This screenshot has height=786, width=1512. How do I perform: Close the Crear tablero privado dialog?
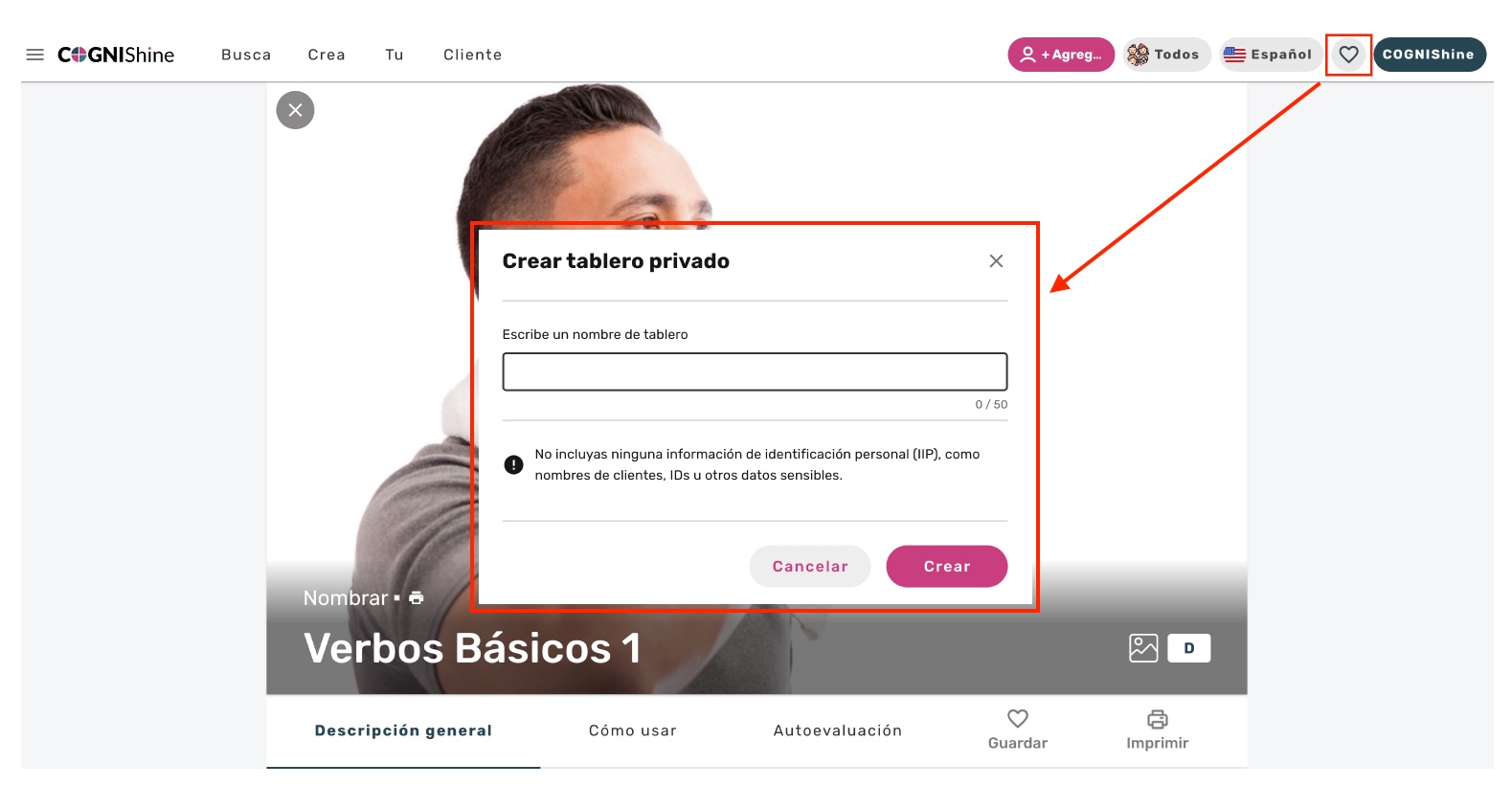996,261
